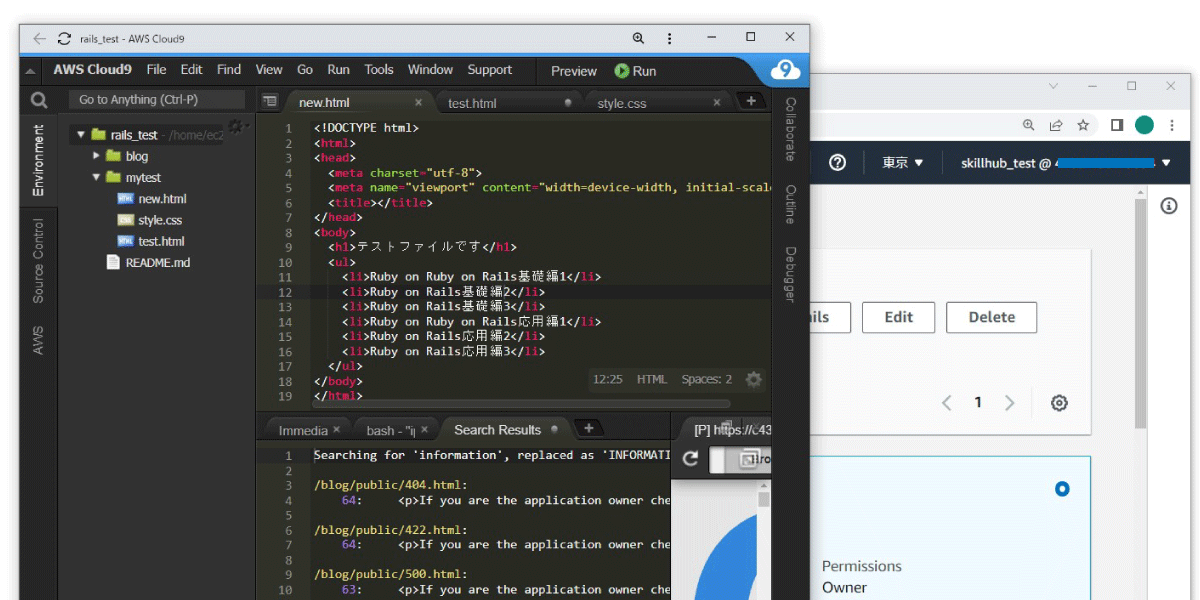
Task: Open the Source Control side panel
Action: [x=38, y=261]
